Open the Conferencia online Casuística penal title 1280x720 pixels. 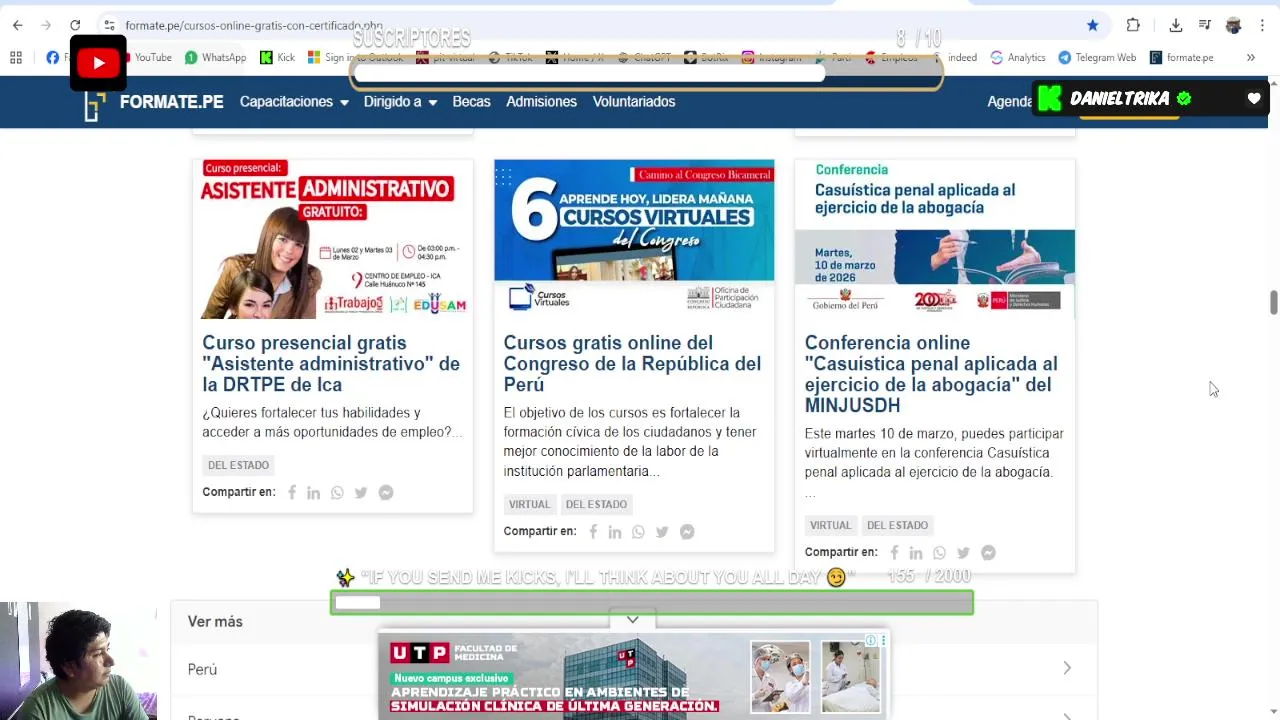tap(931, 374)
